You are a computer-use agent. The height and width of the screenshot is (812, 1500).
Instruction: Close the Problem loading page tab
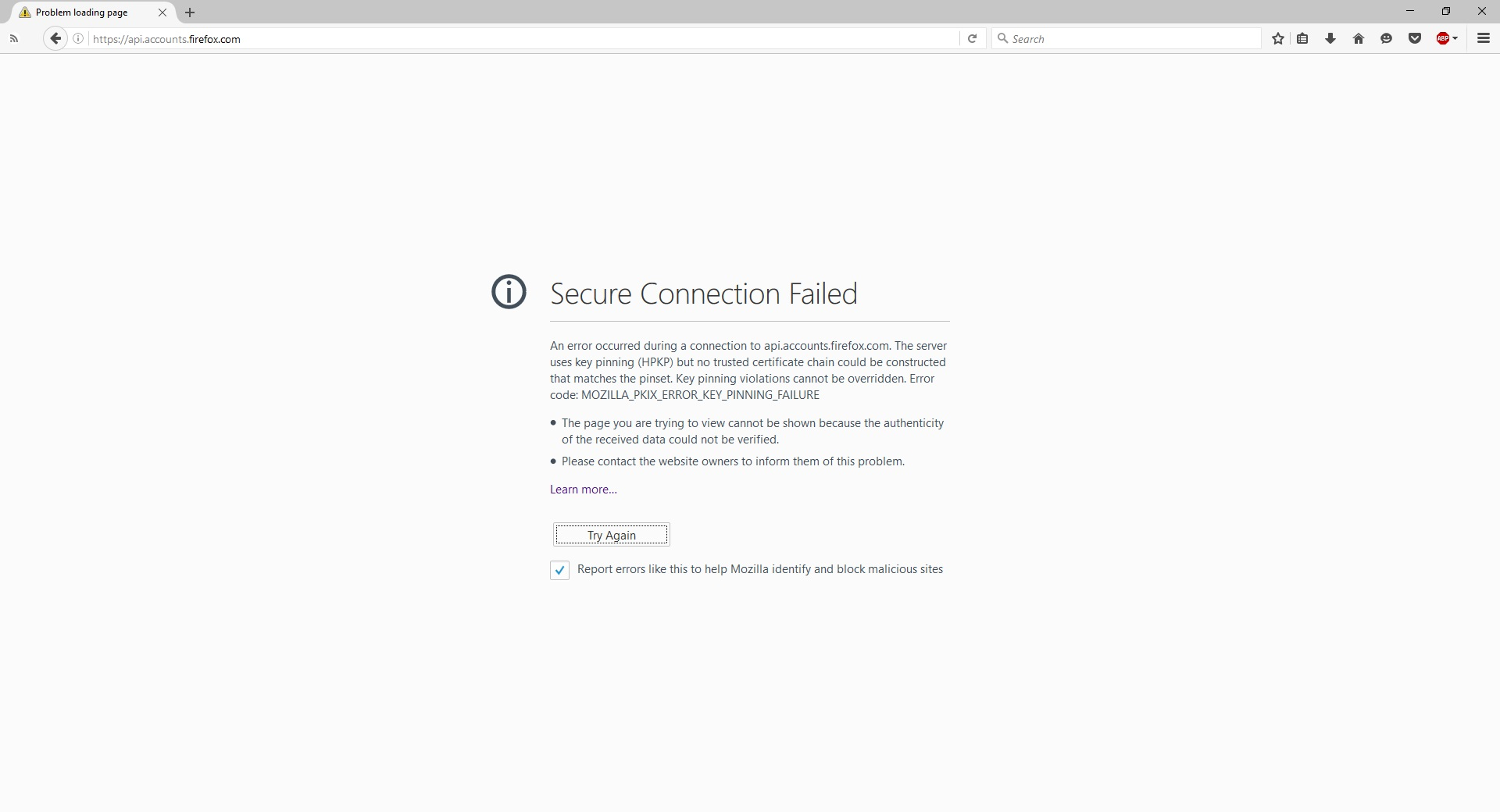(x=162, y=12)
